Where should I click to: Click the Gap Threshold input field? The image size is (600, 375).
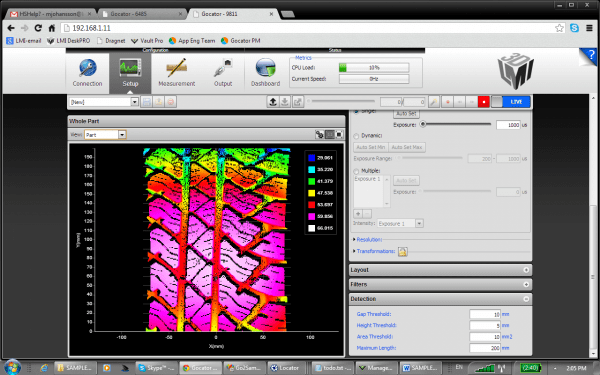[485, 314]
